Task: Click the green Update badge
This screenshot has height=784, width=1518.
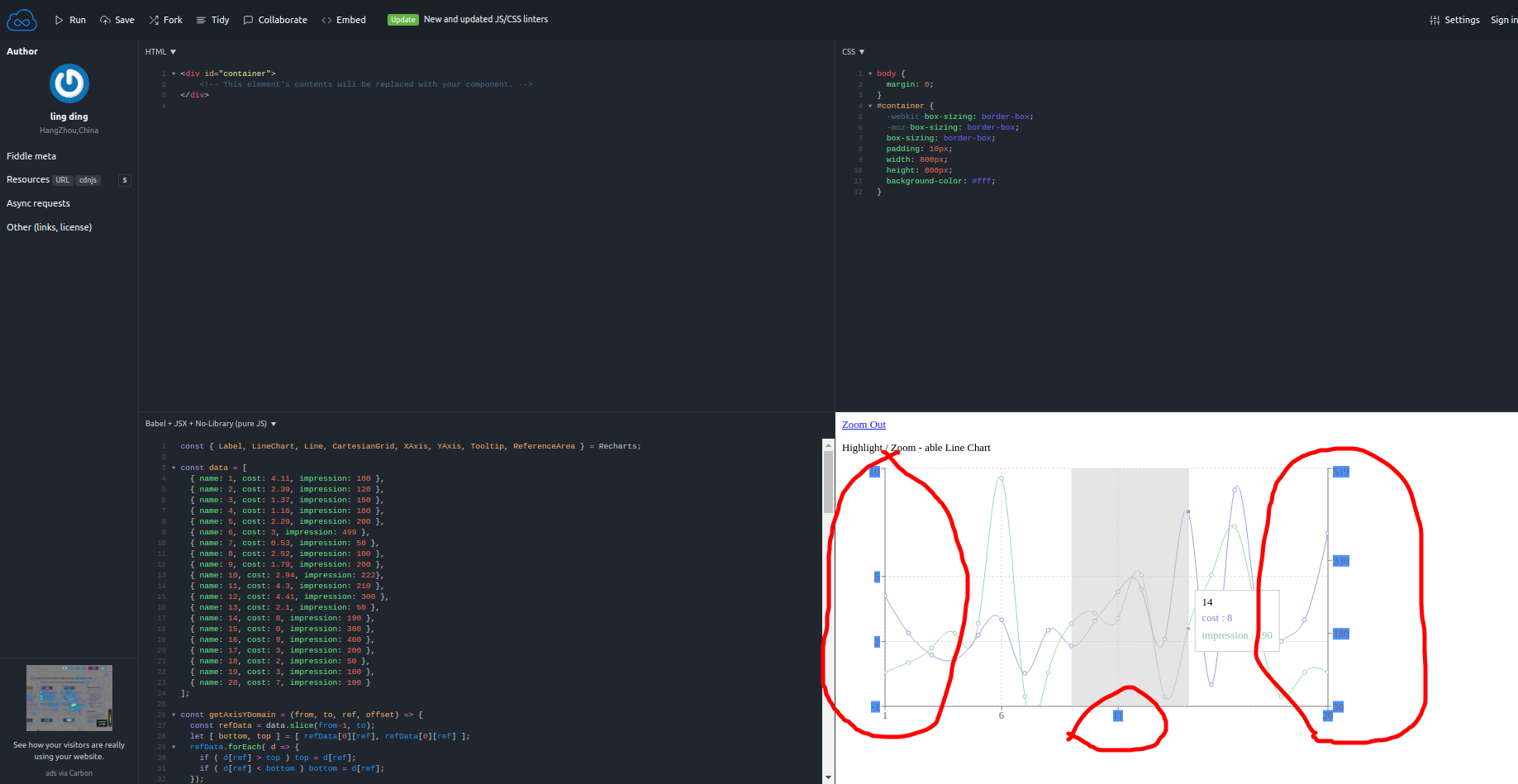Action: 402,19
